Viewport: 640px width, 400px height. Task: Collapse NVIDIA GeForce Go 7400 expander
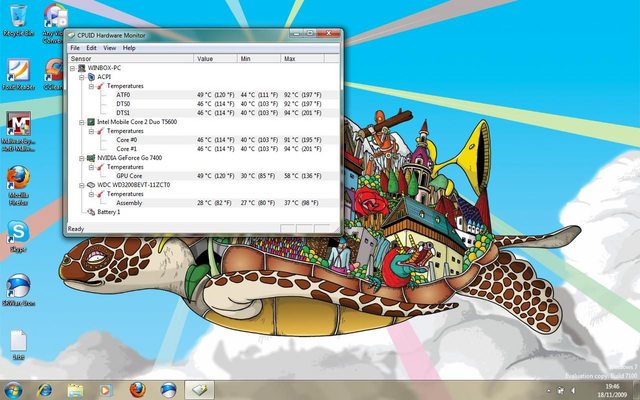coord(82,158)
